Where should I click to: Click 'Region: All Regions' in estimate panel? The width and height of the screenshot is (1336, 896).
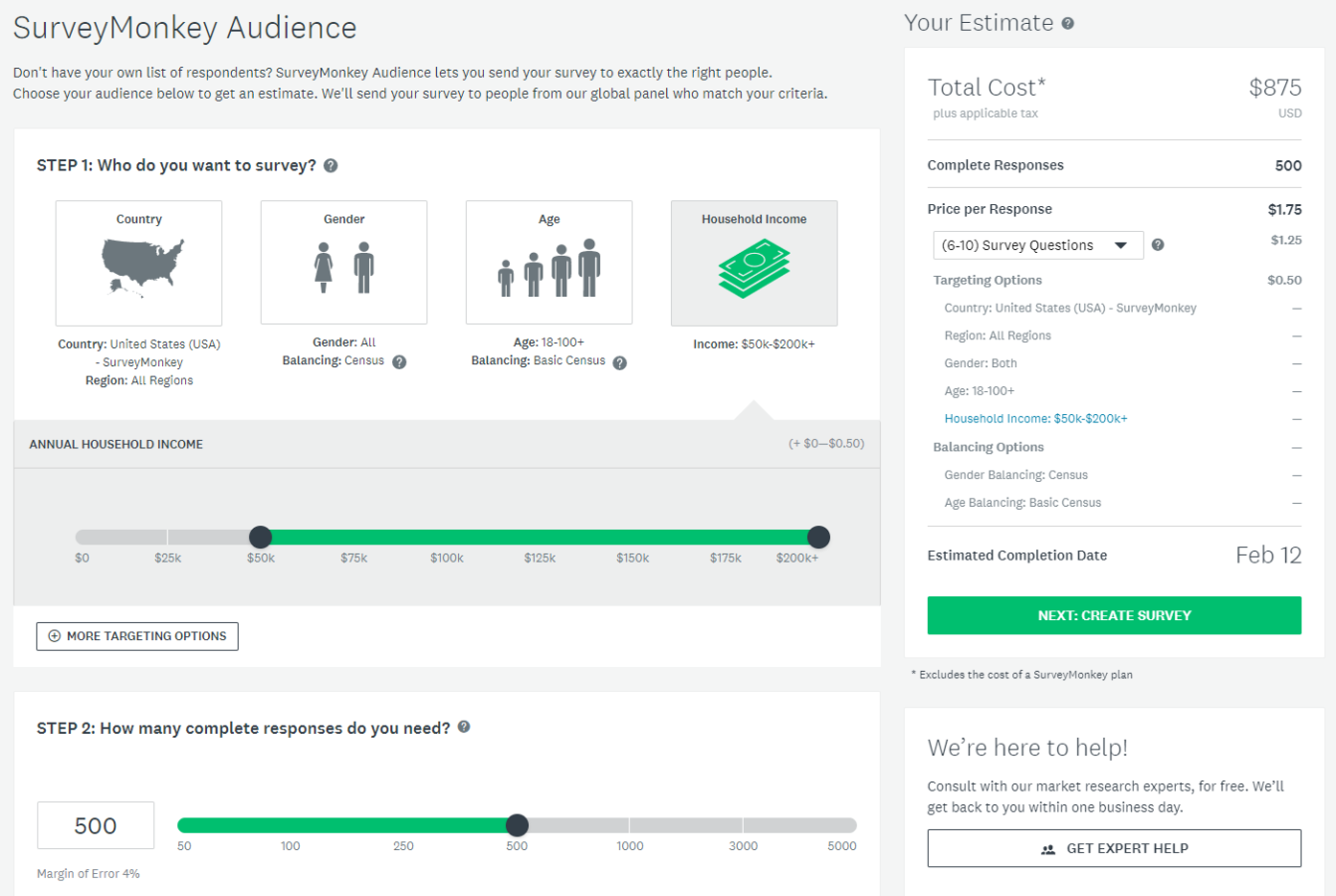[998, 336]
